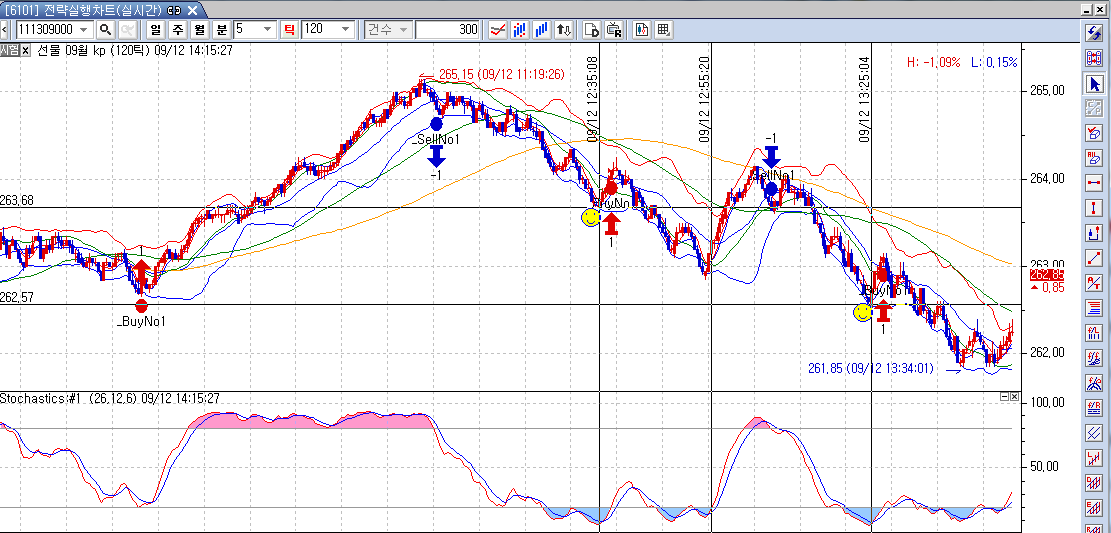Image resolution: width=1111 pixels, height=533 pixels.
Task: Click the up-down arrows icon in toolbar
Action: tap(563, 29)
